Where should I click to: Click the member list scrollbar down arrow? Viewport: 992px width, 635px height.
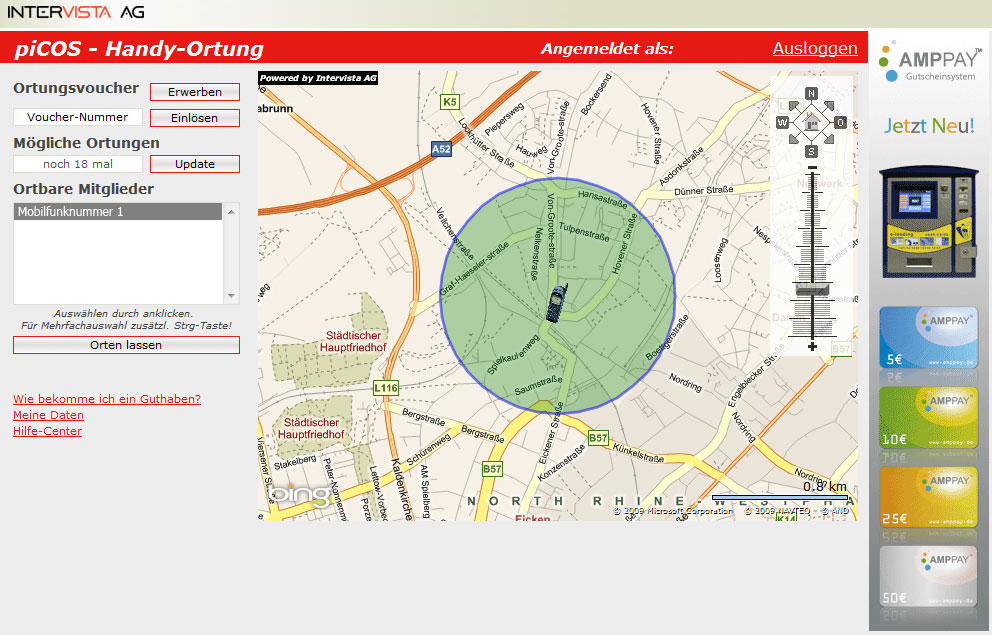click(x=231, y=295)
